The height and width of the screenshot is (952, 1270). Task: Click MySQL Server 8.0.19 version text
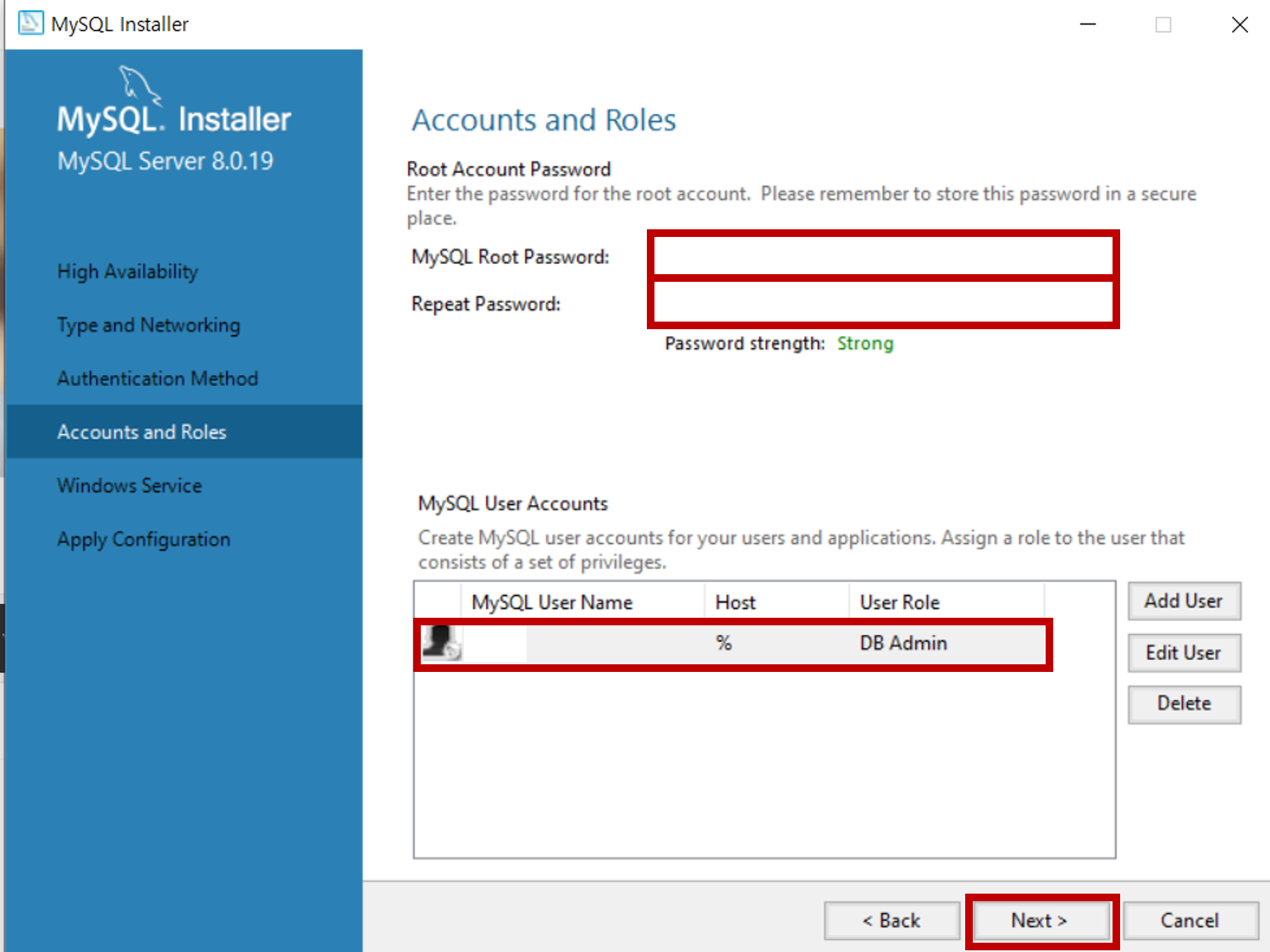(x=165, y=161)
